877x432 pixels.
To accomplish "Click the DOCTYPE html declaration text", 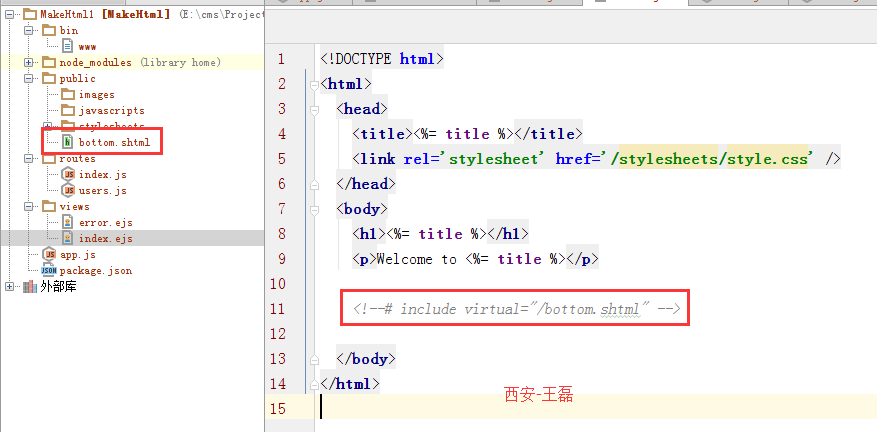I will [382, 59].
